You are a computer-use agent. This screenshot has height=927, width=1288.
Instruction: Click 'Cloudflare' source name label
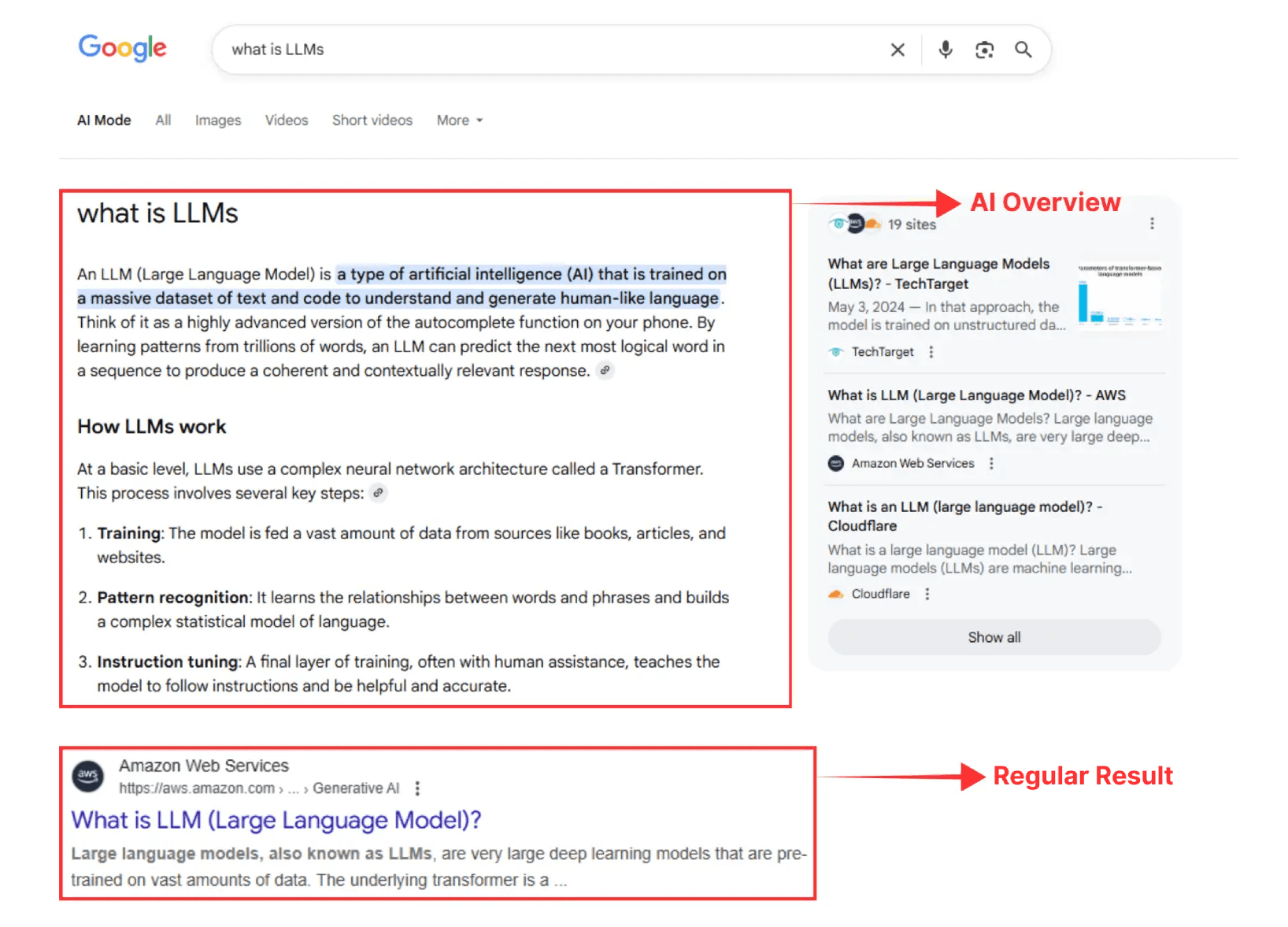pyautogui.click(x=880, y=594)
